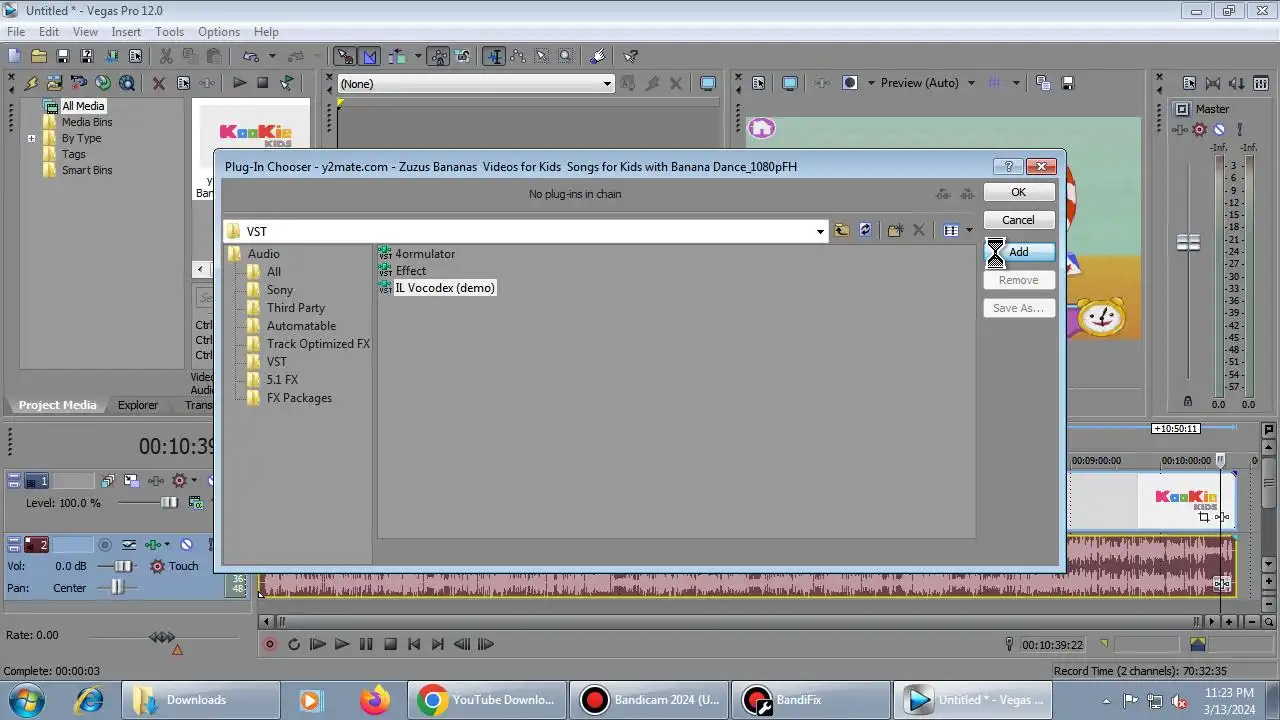Toggle preview on external monitor
This screenshot has width=1280, height=720.
coord(790,83)
